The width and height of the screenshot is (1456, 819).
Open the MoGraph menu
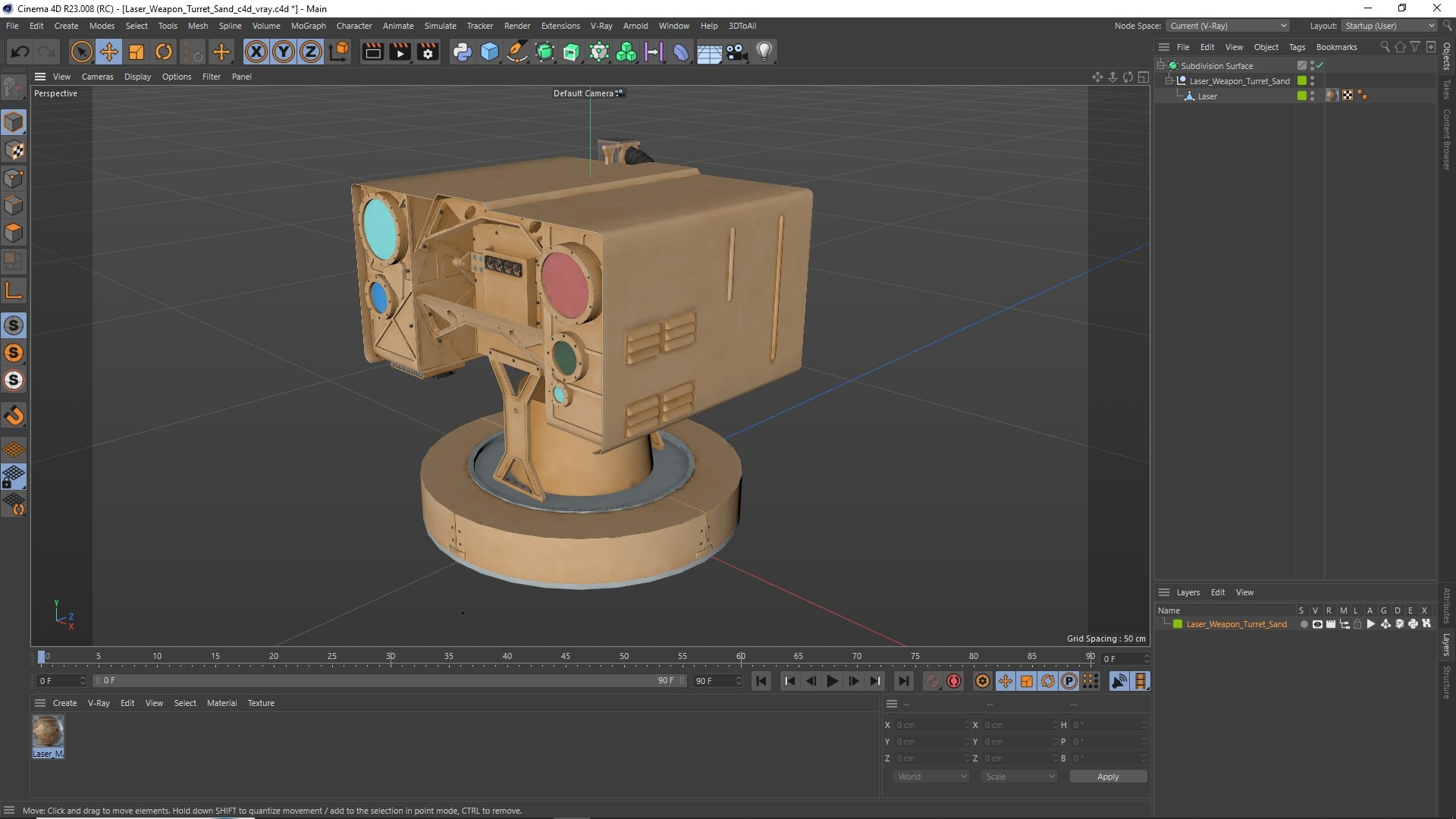[308, 26]
